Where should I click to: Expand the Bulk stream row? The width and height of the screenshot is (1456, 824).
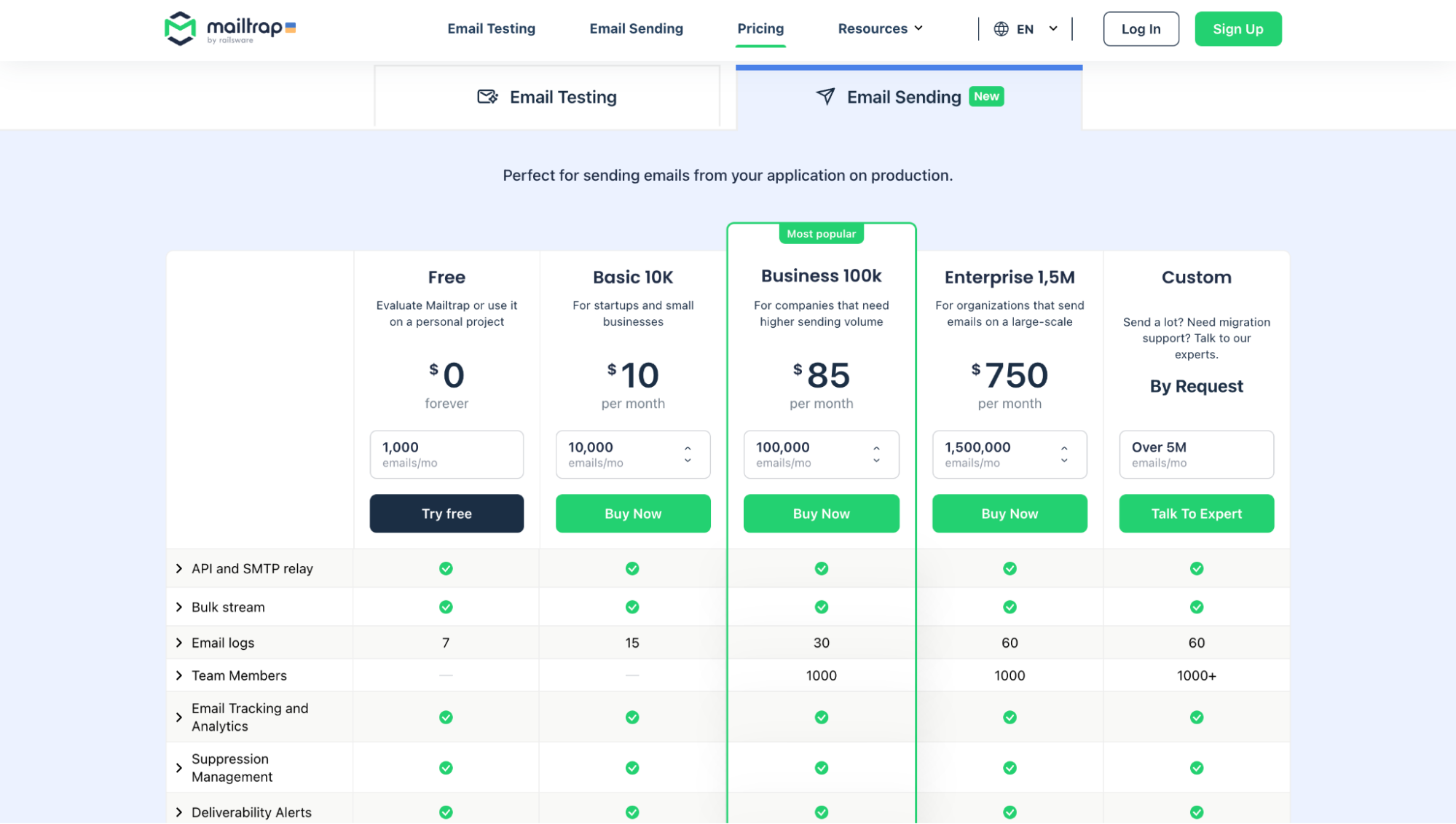(x=179, y=607)
